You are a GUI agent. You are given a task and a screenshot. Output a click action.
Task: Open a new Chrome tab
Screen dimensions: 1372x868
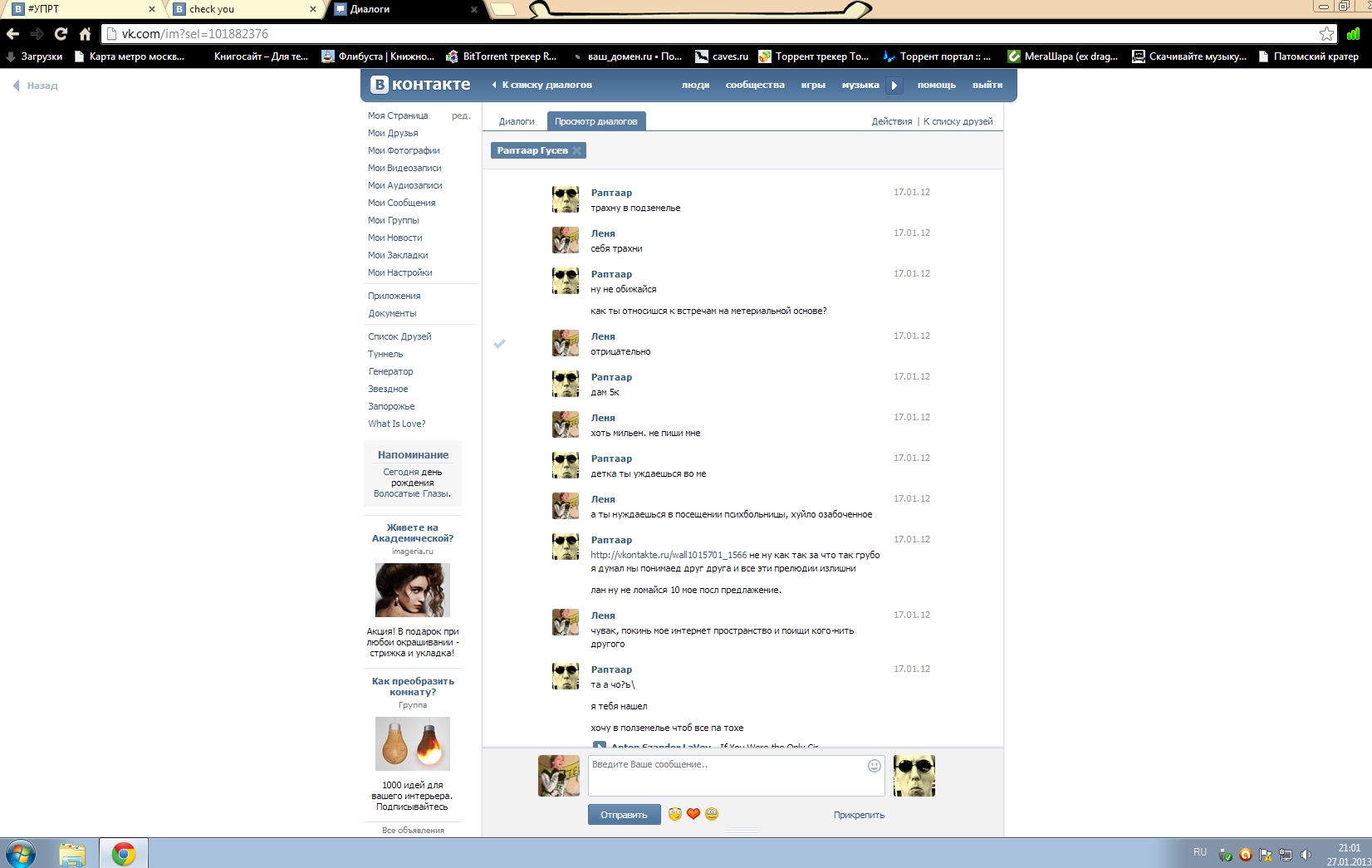click(x=503, y=9)
